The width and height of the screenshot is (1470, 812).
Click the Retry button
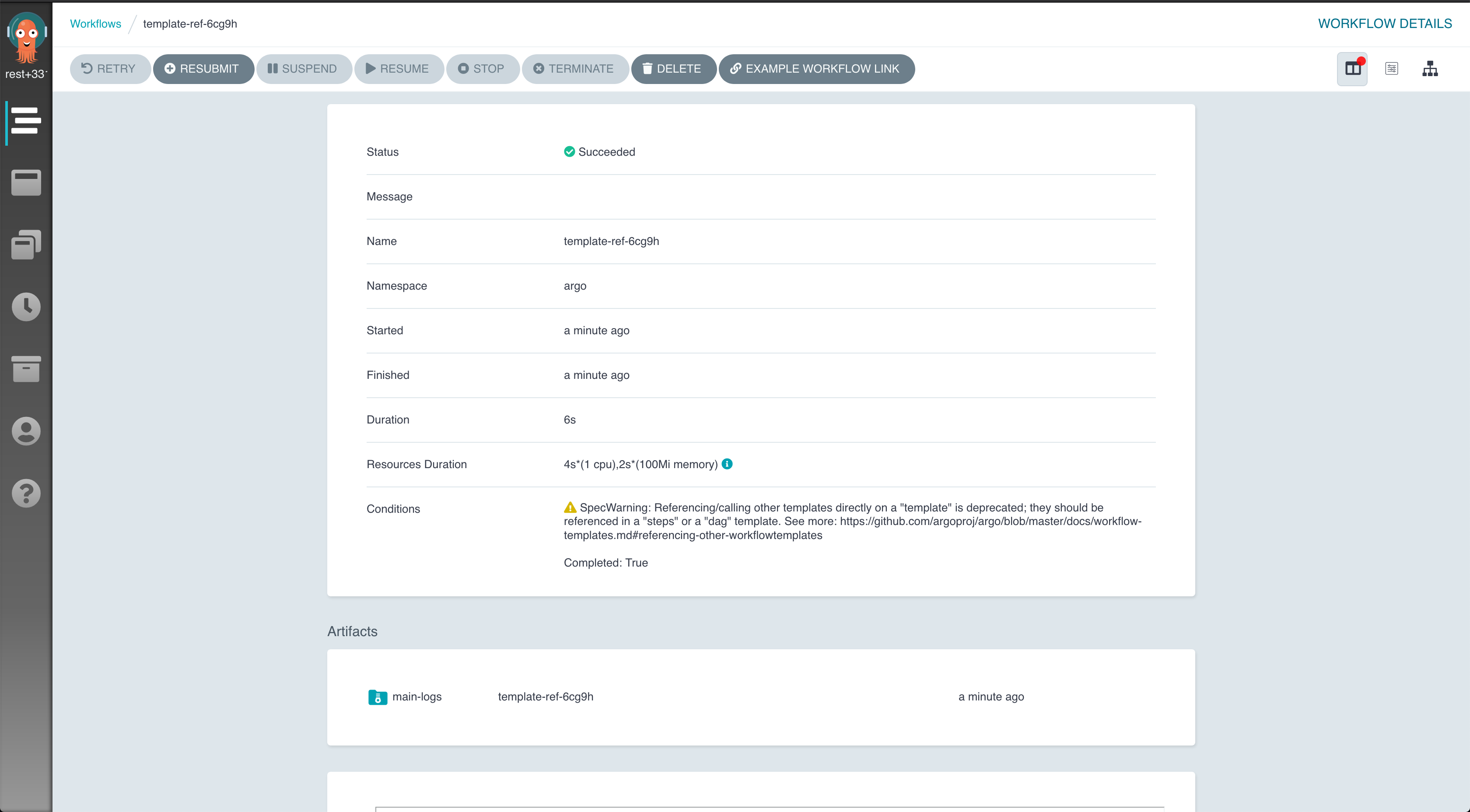pyautogui.click(x=109, y=69)
